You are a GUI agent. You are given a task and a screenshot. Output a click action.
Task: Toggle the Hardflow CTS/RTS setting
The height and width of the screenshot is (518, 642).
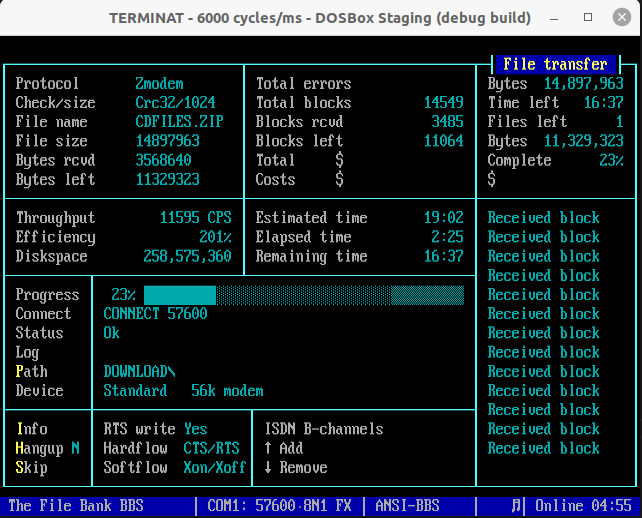212,448
